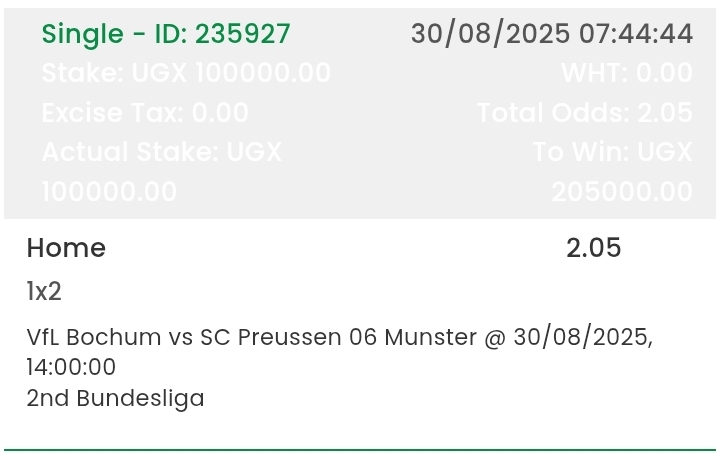The width and height of the screenshot is (720, 458).
Task: Click the green divider line below the bet
Action: click(x=360, y=450)
